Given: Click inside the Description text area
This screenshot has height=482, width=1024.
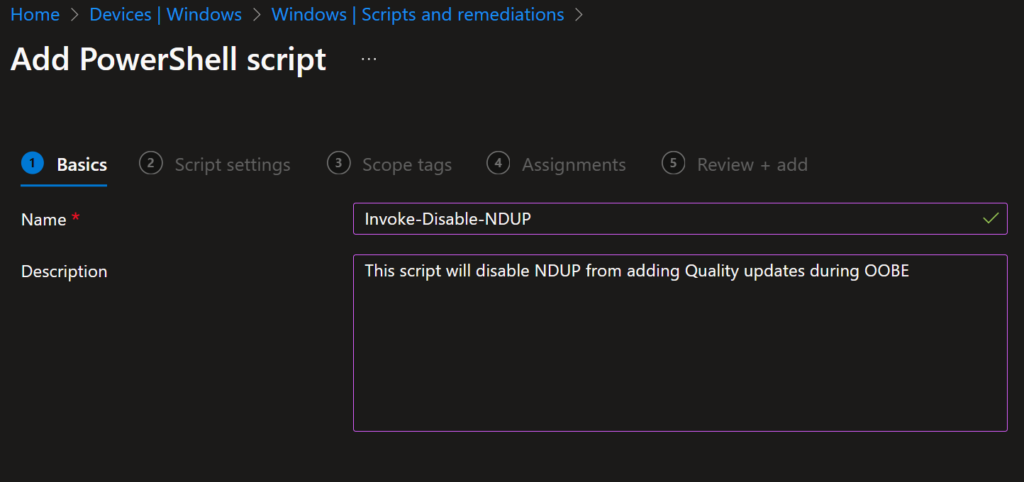Looking at the screenshot, I should pyautogui.click(x=680, y=343).
